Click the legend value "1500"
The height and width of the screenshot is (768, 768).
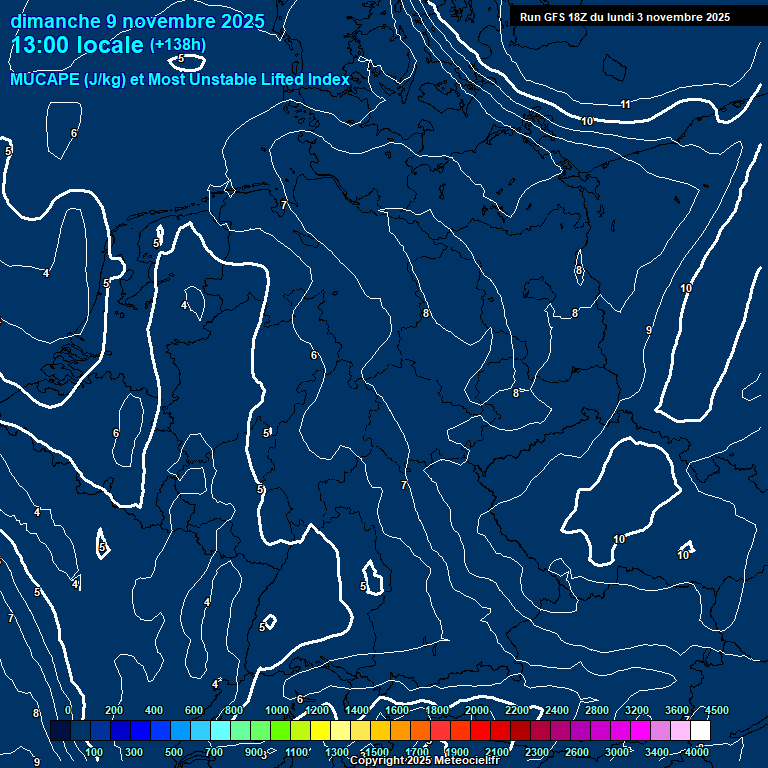[377, 752]
